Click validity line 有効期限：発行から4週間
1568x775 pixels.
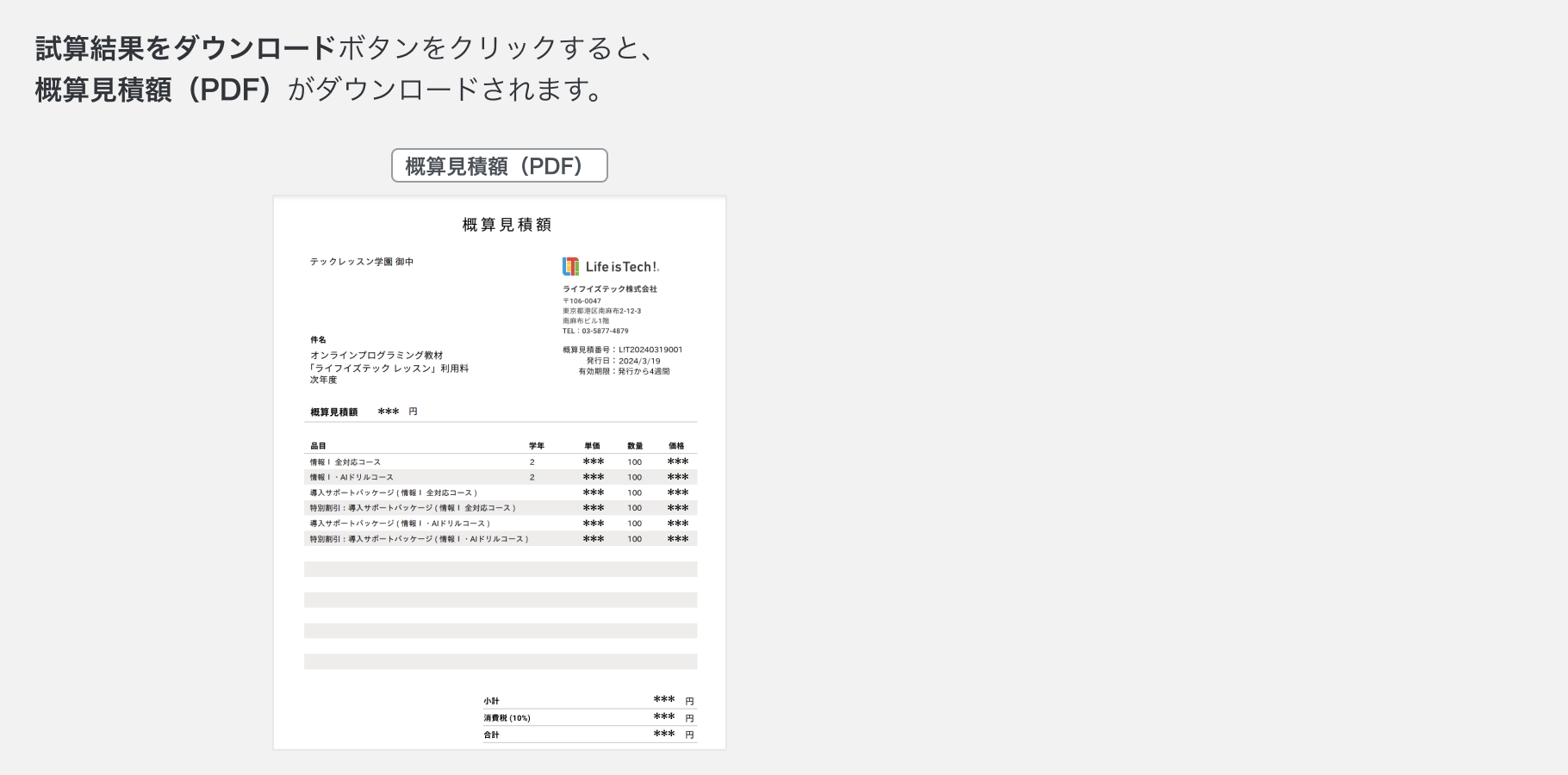(x=624, y=371)
